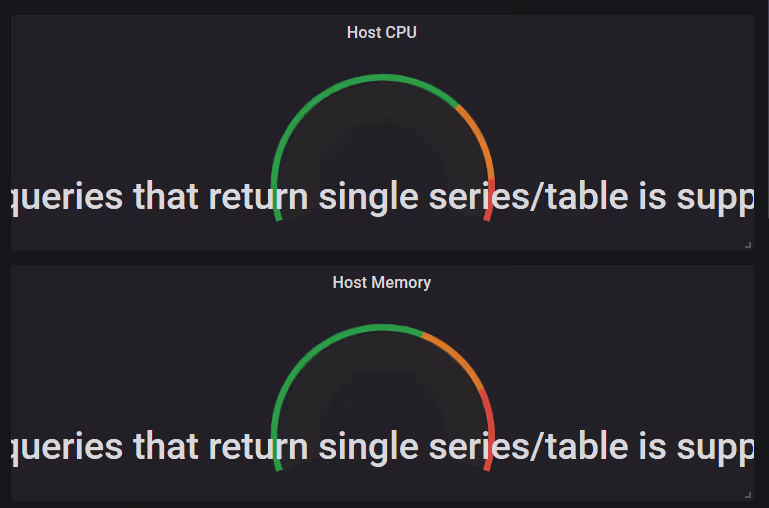Open the Host CPU panel title menu
The image size is (769, 508).
click(x=381, y=32)
